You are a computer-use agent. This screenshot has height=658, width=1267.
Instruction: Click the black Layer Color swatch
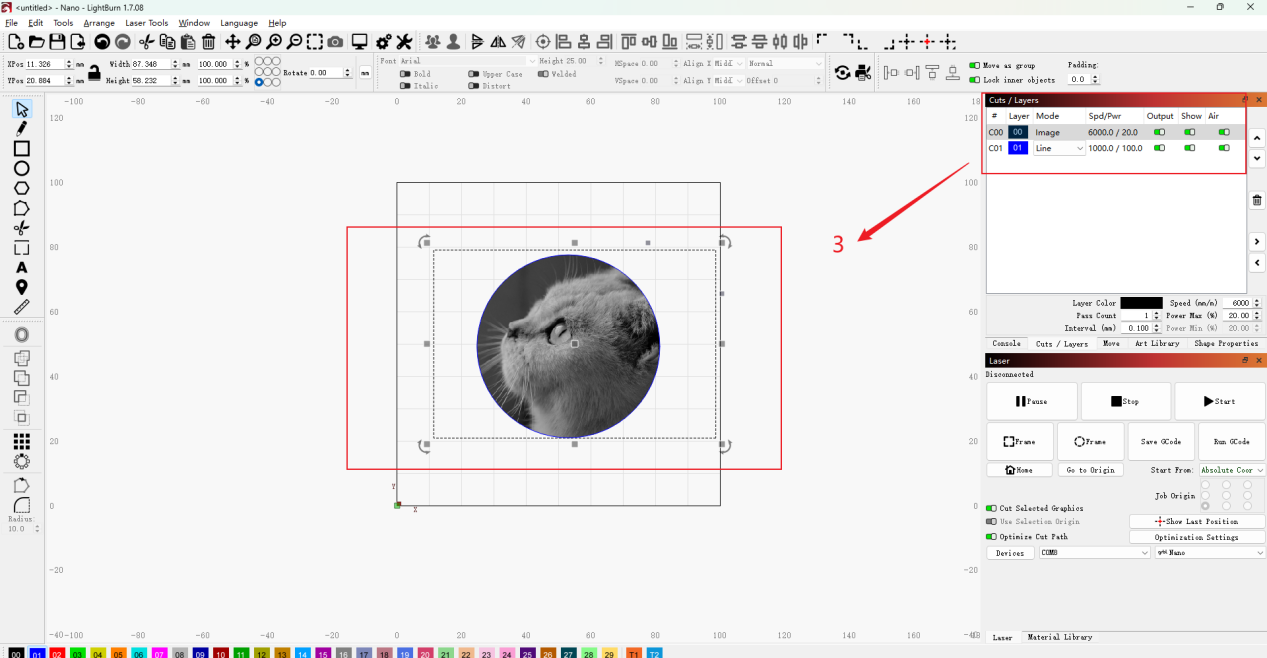click(x=1141, y=303)
